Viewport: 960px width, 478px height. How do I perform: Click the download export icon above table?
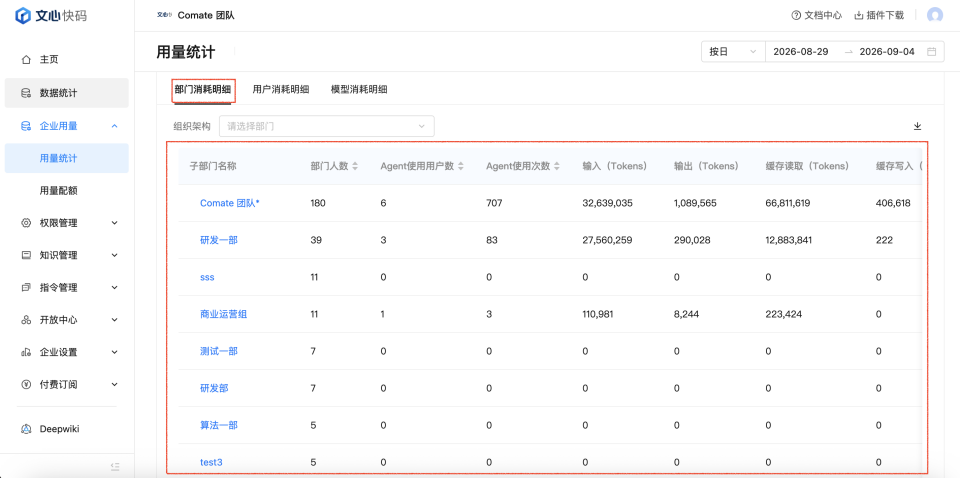pos(917,126)
